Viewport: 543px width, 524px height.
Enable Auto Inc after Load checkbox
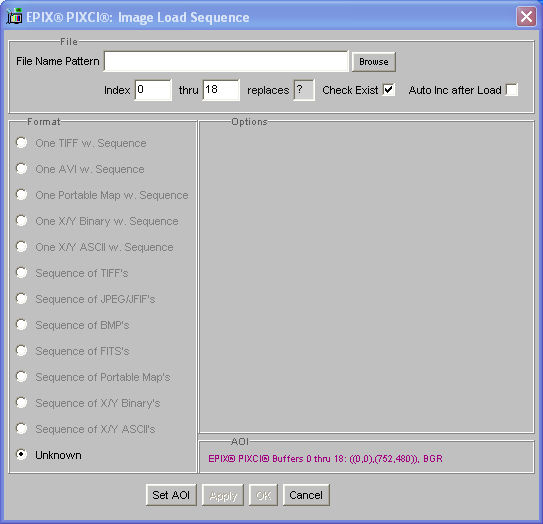[x=511, y=90]
